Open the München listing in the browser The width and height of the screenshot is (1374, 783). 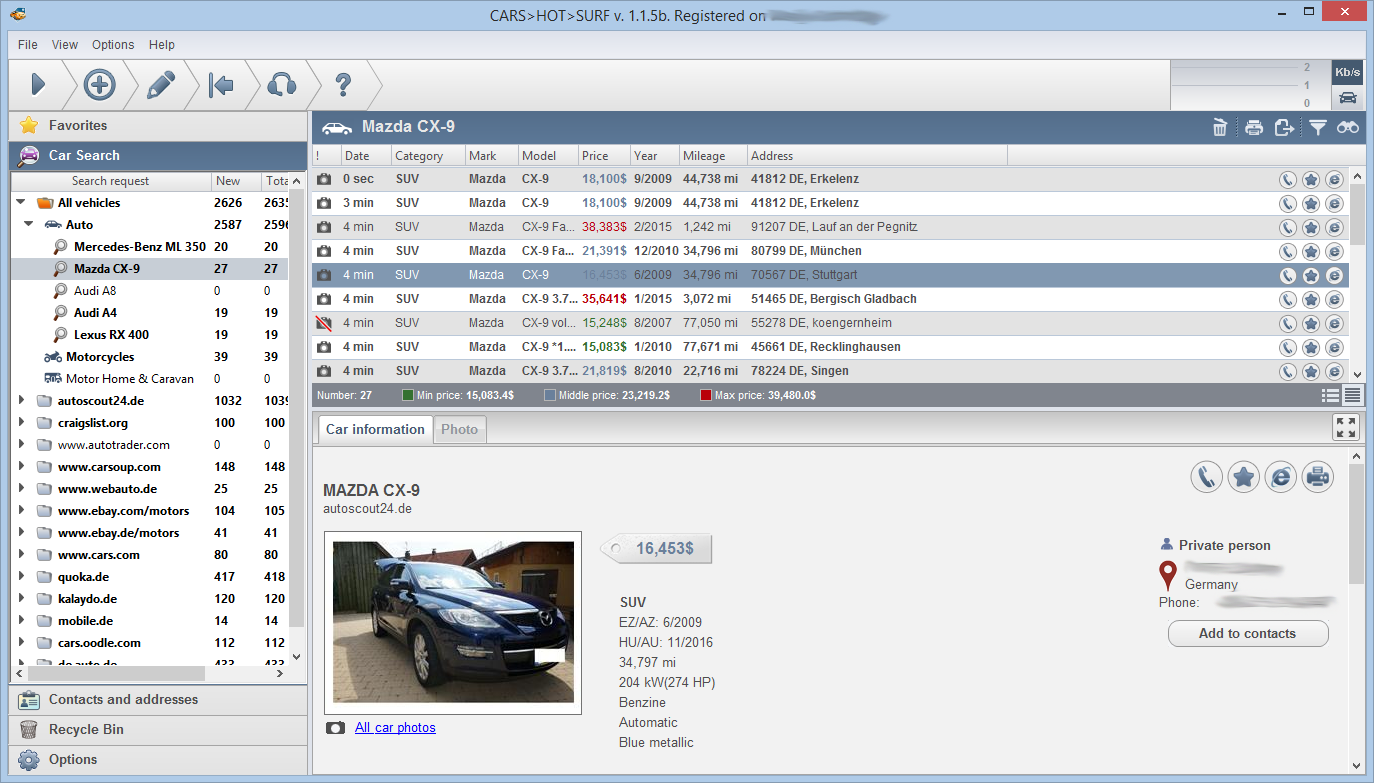click(x=1334, y=251)
